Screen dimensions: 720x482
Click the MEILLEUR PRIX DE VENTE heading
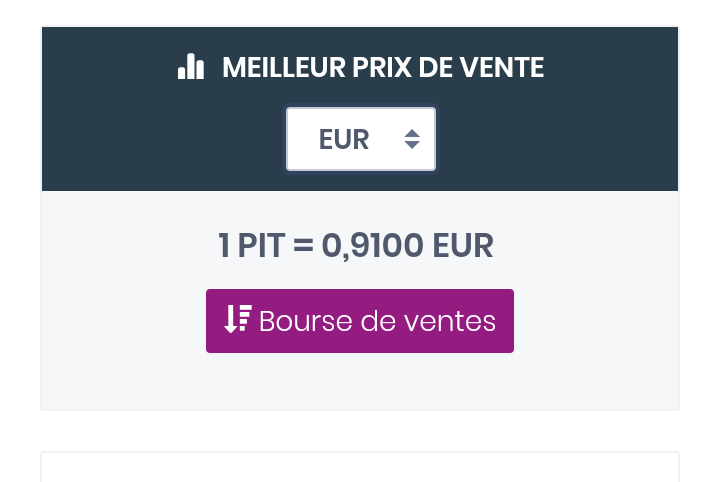383,67
